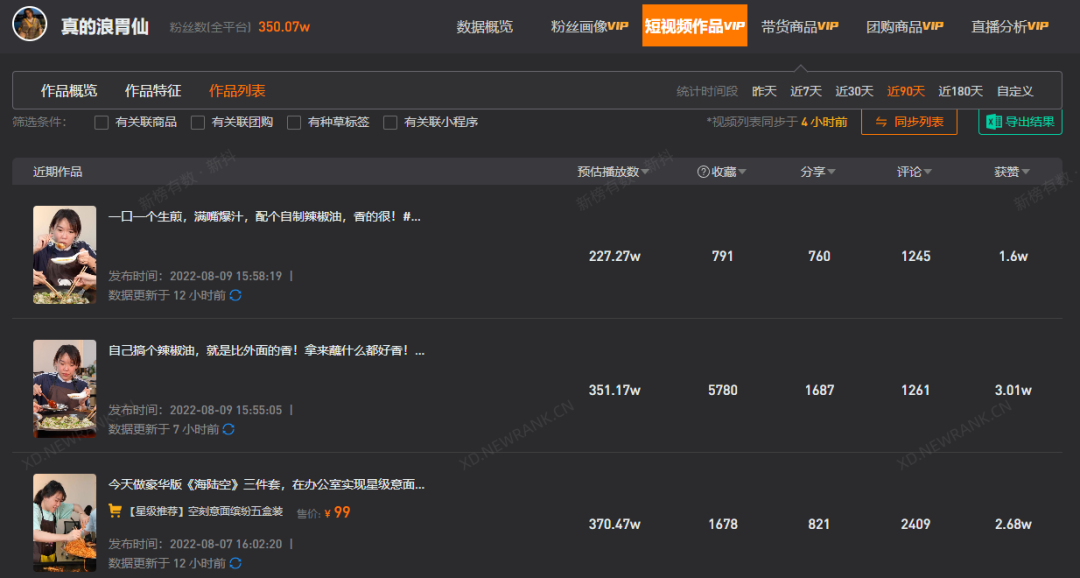Check the 有关联团购 filter
Viewport: 1080px width, 578px height.
click(x=198, y=123)
